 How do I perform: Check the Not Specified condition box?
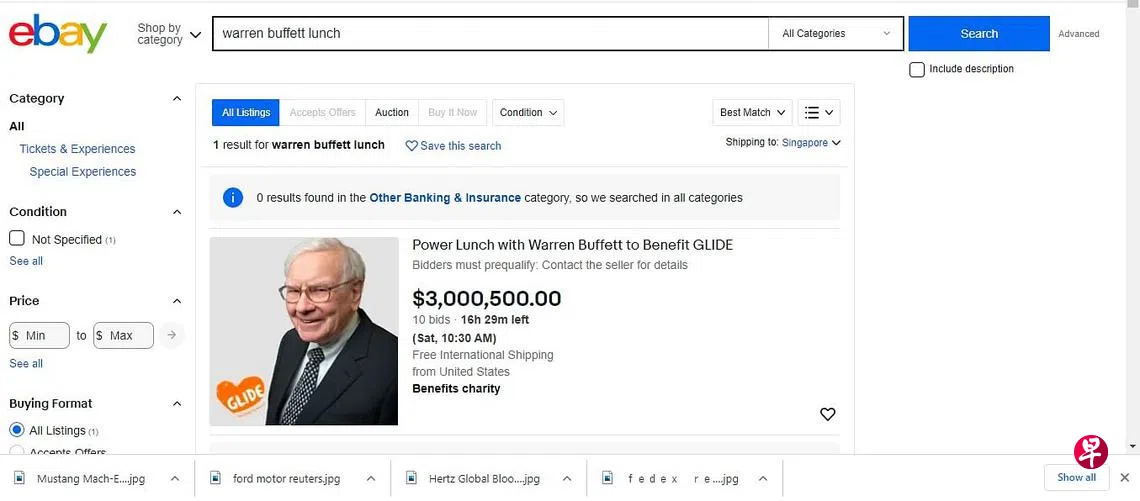pyautogui.click(x=17, y=239)
